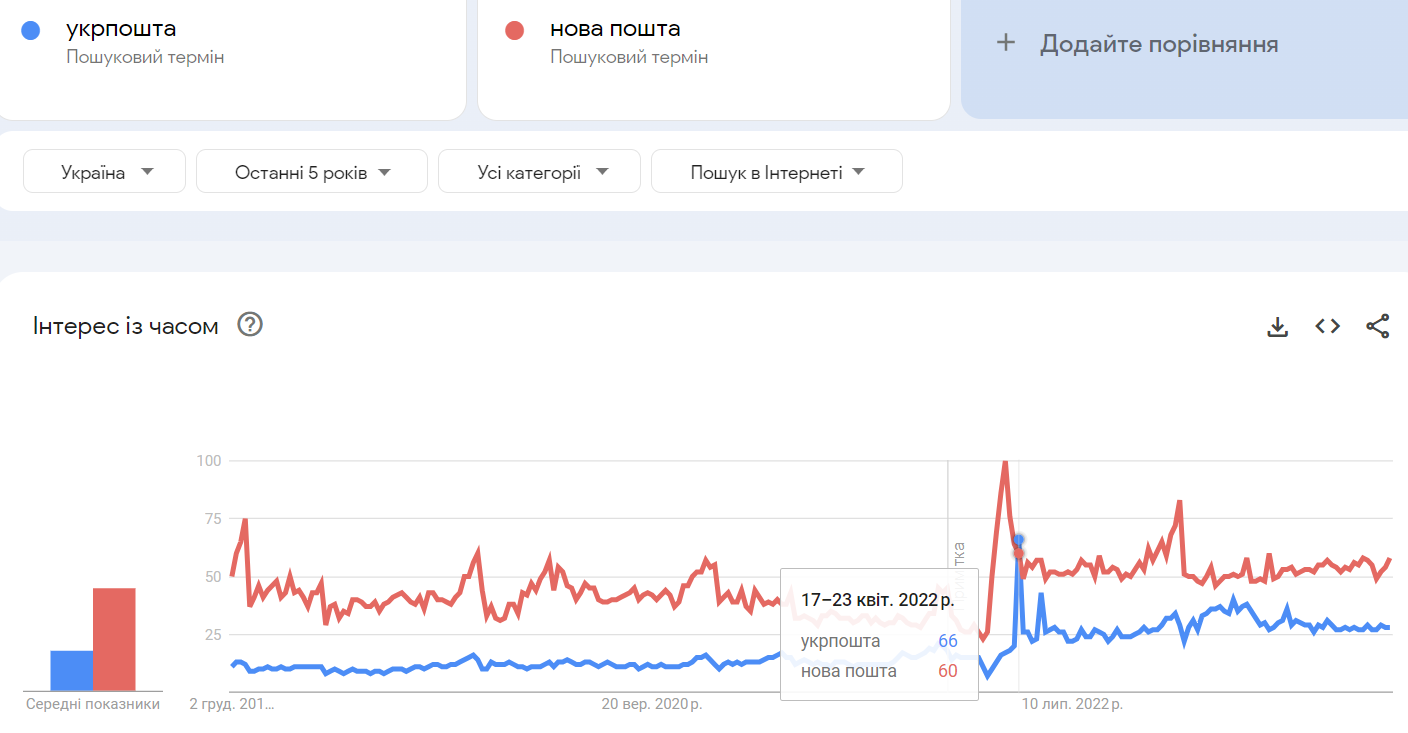The width and height of the screenshot is (1408, 733).
Task: Click the blue dot next to укрпошта
Action: point(31,30)
